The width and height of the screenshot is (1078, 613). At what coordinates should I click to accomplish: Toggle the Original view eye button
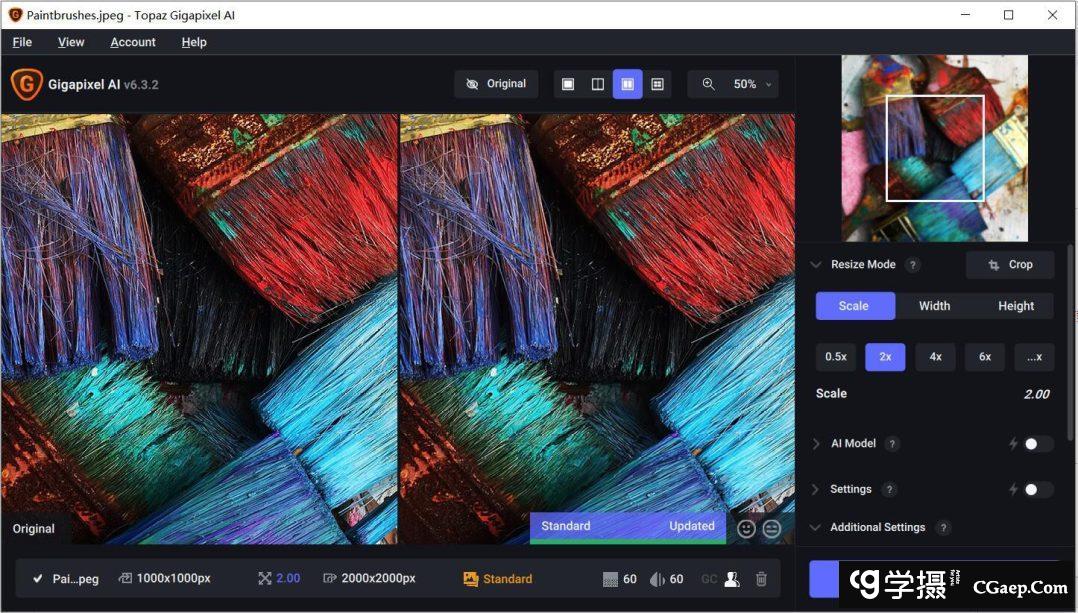(x=496, y=84)
